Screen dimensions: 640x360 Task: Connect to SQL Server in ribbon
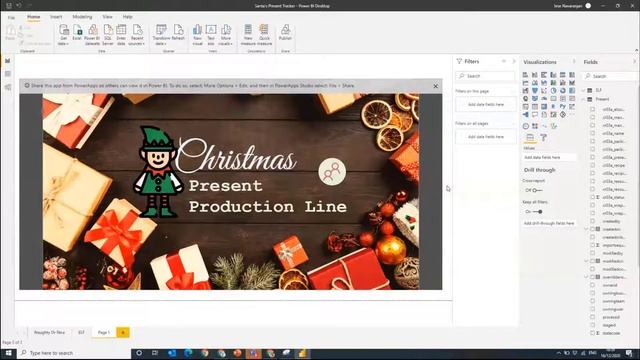click(108, 35)
